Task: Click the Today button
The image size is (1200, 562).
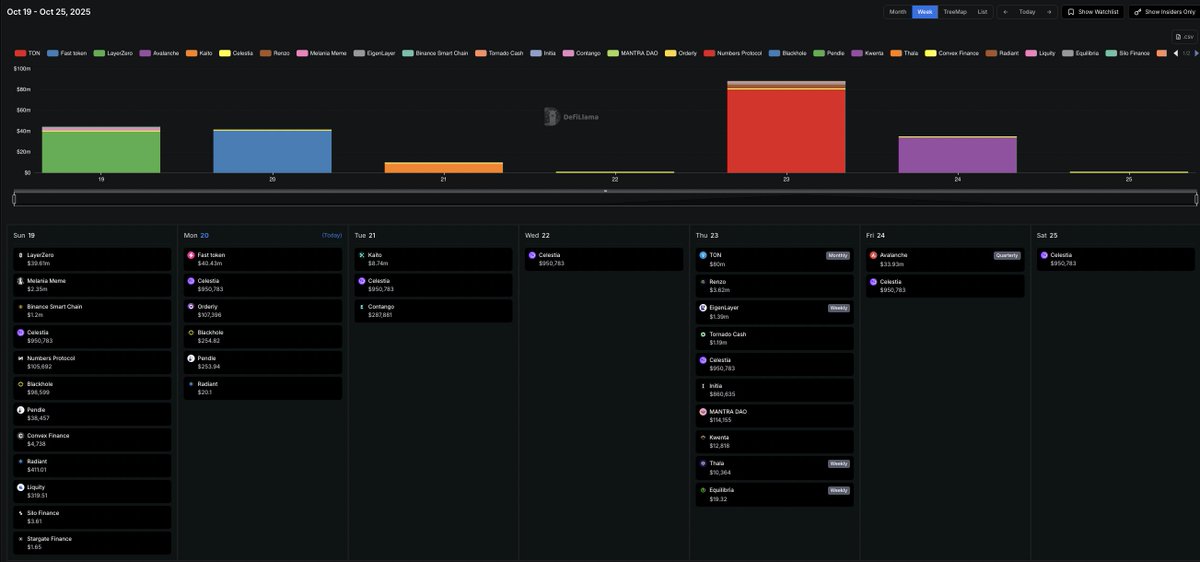Action: point(1027,12)
